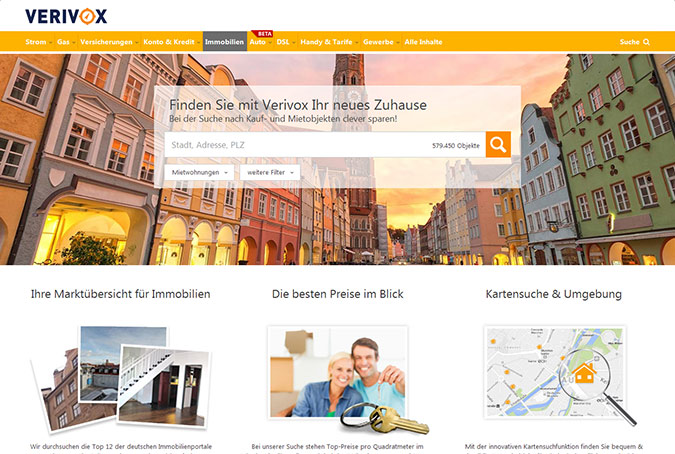Click the couple with keys image
This screenshot has height=454, width=675.
(x=338, y=372)
